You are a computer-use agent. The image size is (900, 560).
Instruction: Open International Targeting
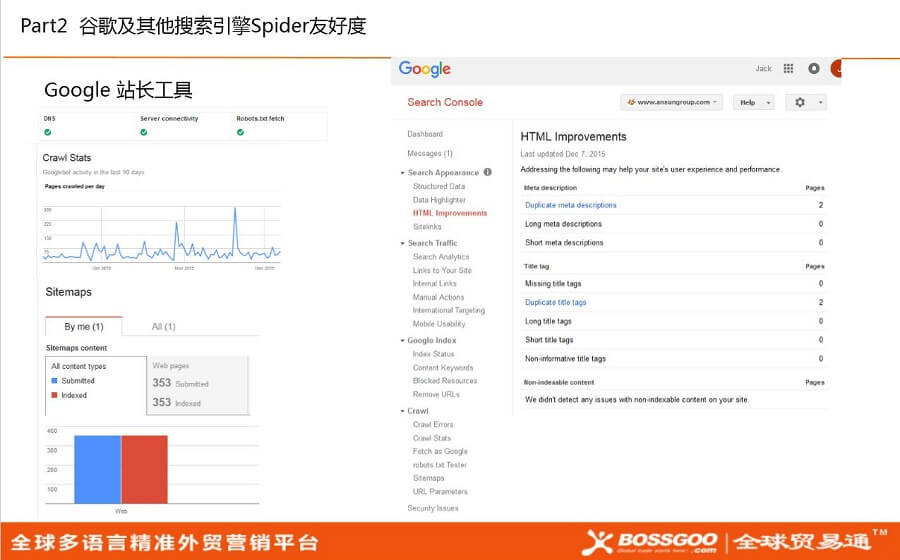point(449,310)
